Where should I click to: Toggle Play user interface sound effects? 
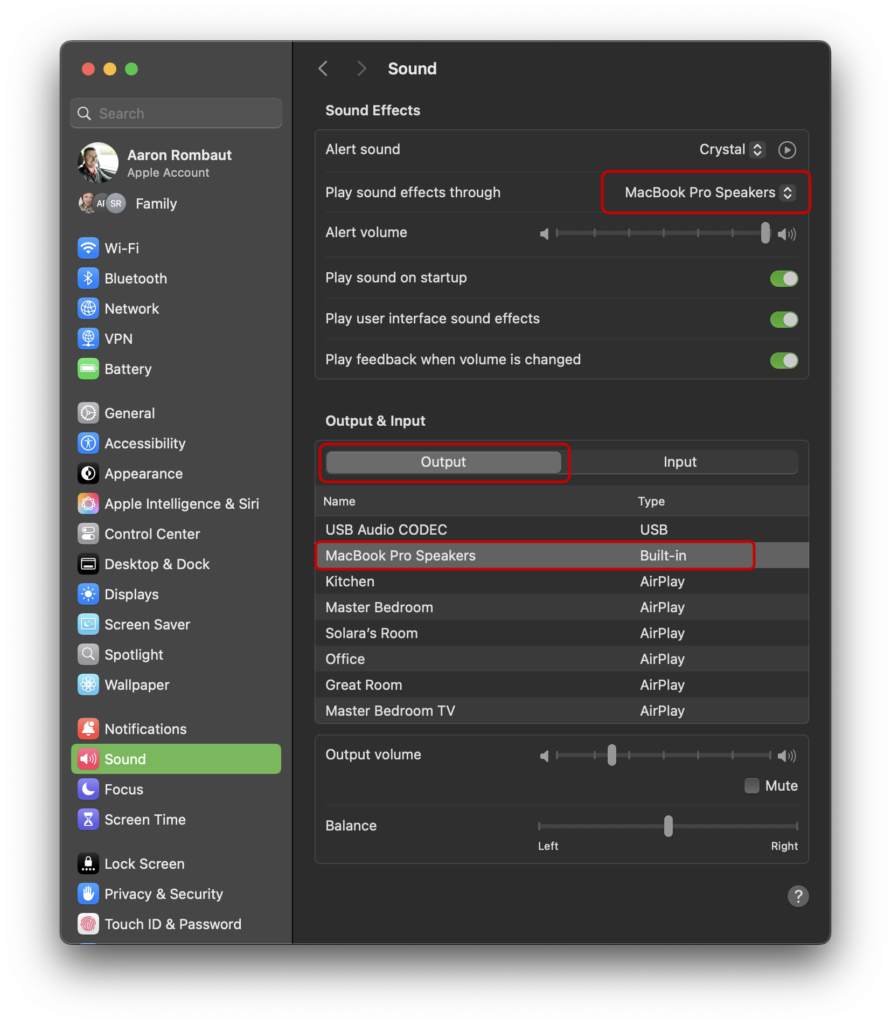click(784, 319)
